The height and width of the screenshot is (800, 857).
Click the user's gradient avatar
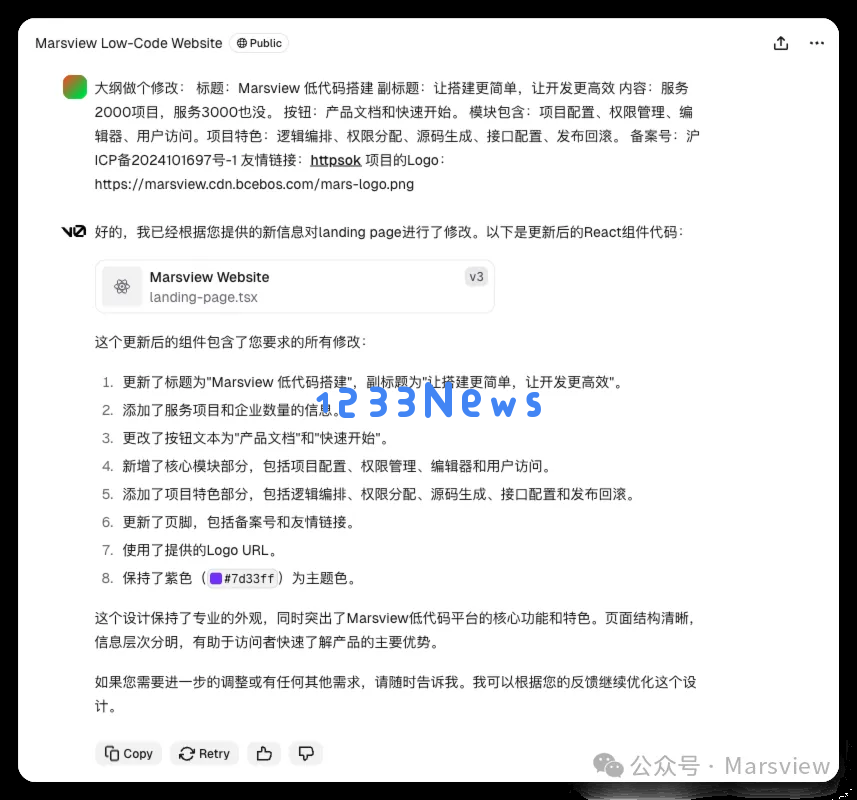75,87
